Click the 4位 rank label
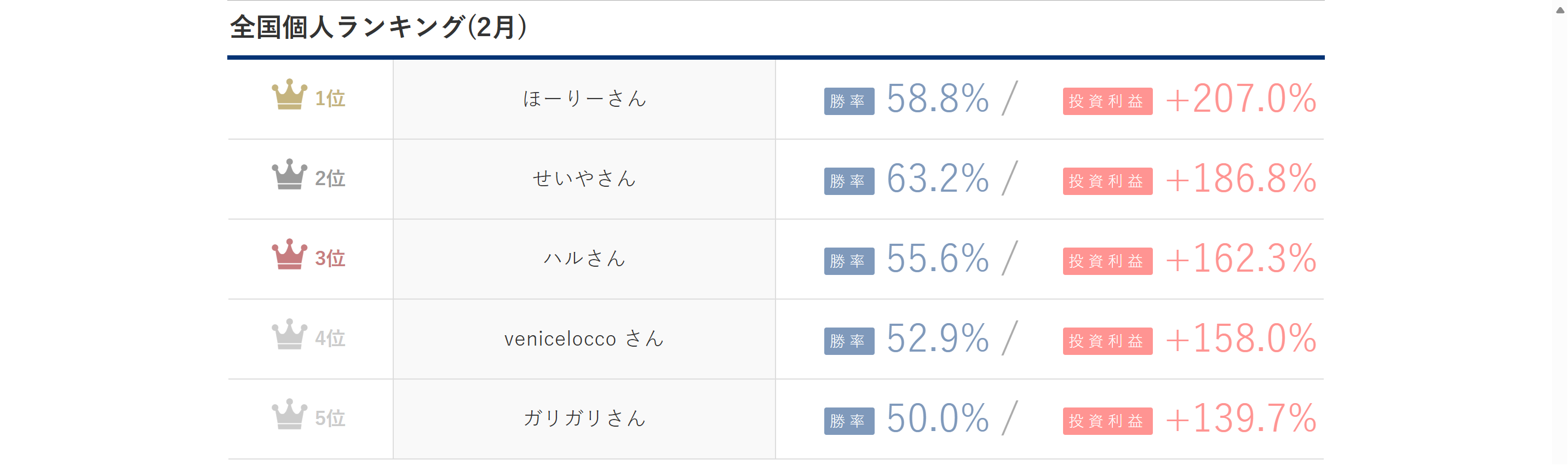 pyautogui.click(x=330, y=338)
